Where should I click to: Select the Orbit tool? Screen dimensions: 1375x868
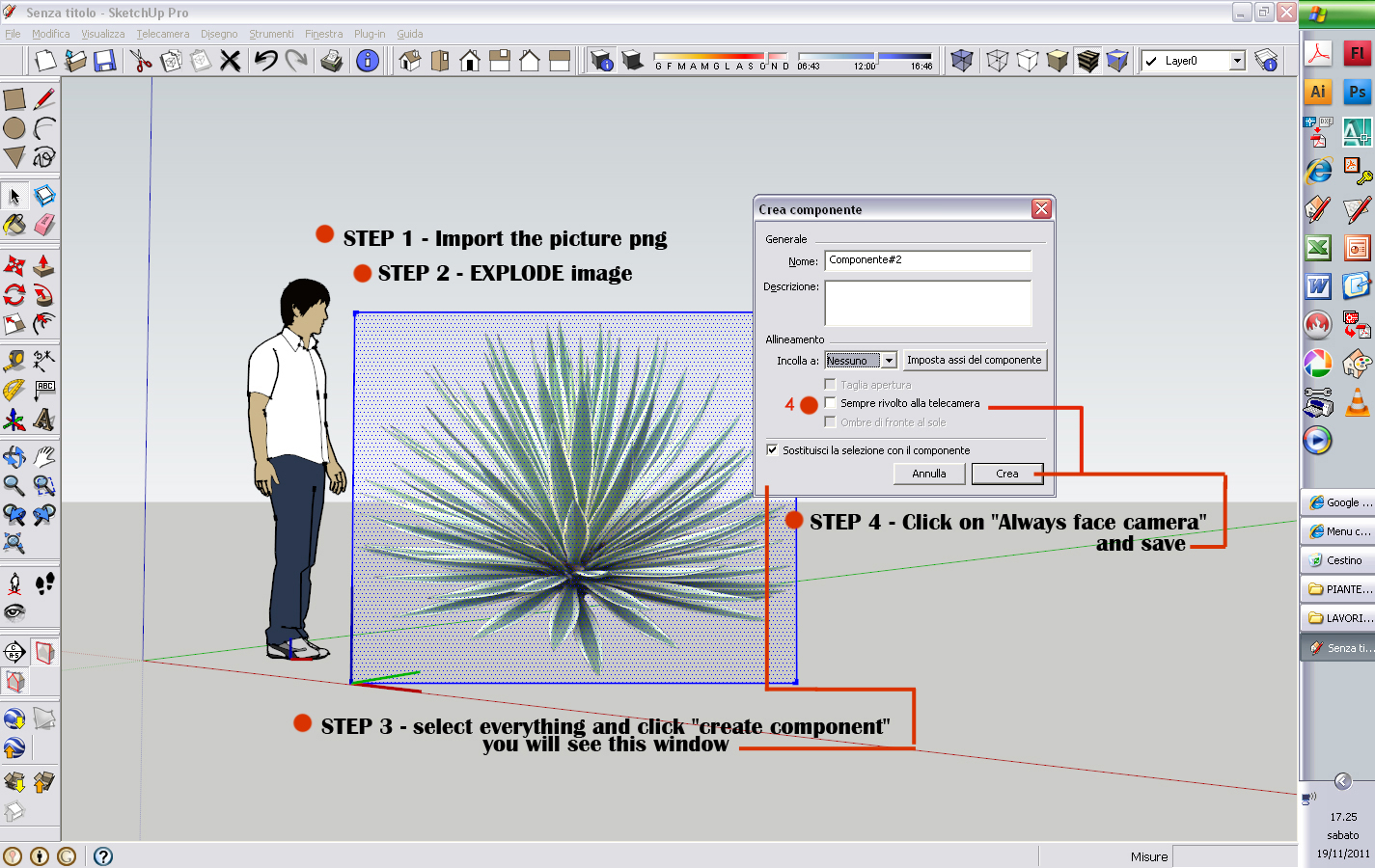pyautogui.click(x=14, y=455)
